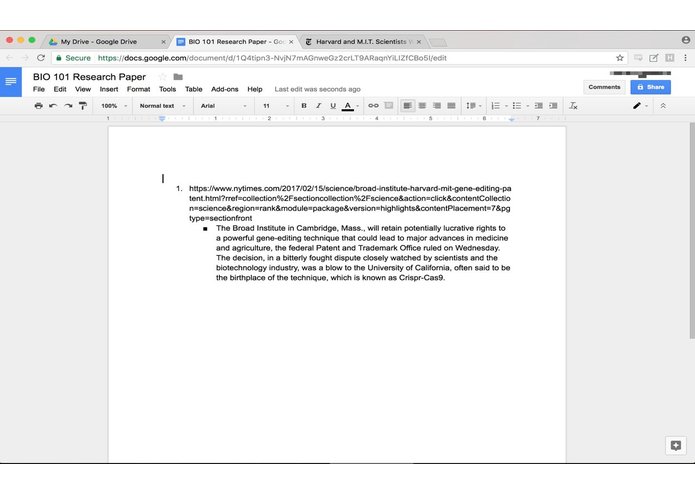Open the Edit menu

pyautogui.click(x=60, y=89)
